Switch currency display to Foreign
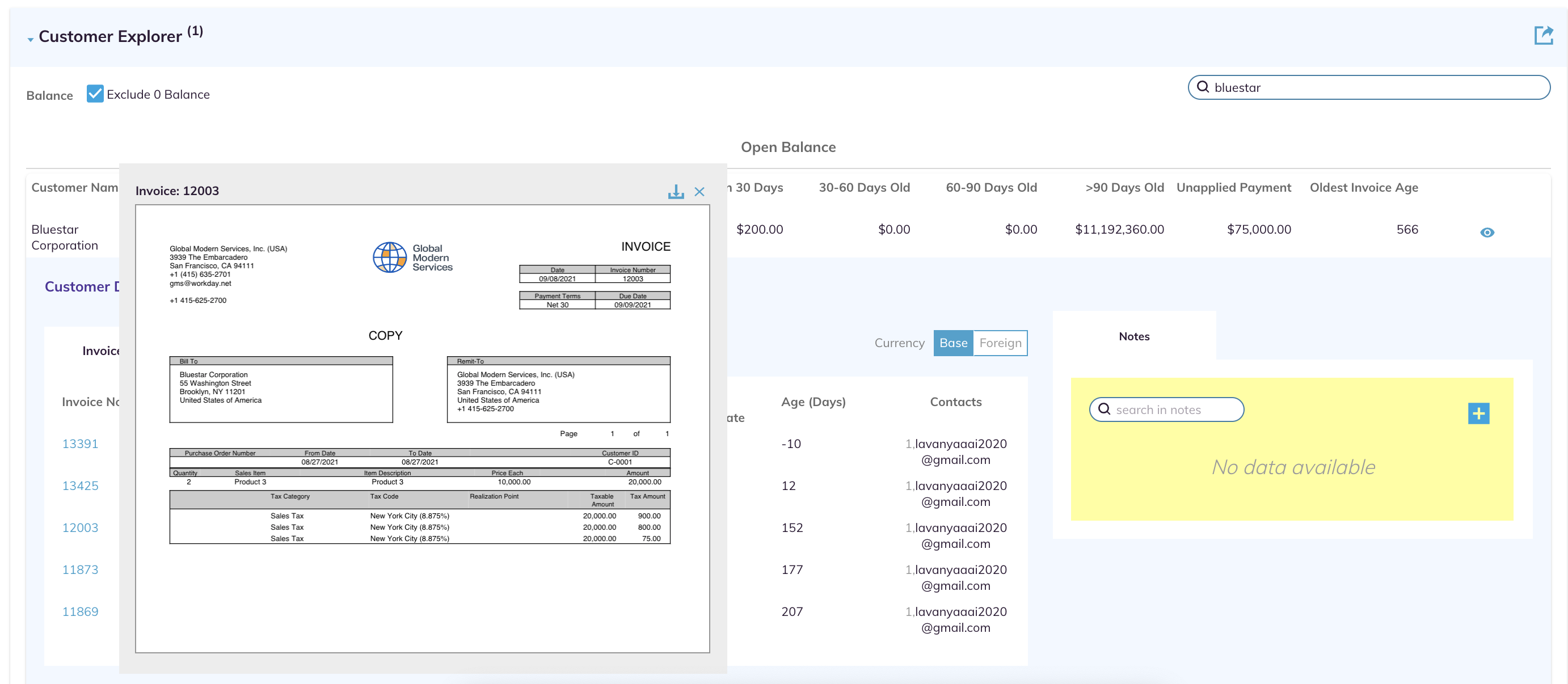Screen dimensions: 1568x684 (x=1001, y=343)
